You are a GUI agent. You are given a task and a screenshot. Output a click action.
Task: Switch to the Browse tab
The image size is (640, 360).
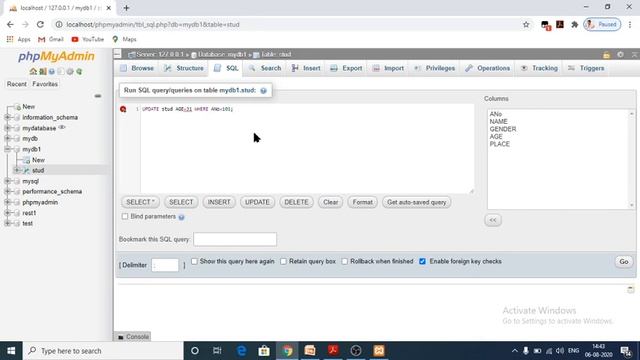point(137,68)
